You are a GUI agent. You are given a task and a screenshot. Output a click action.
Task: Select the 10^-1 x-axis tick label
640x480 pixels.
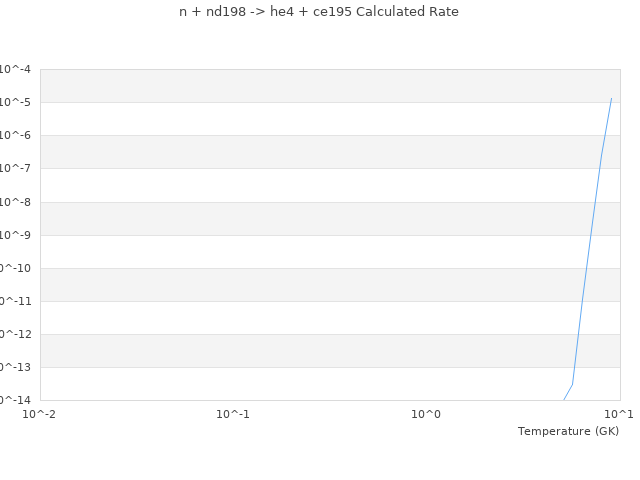coord(233,414)
